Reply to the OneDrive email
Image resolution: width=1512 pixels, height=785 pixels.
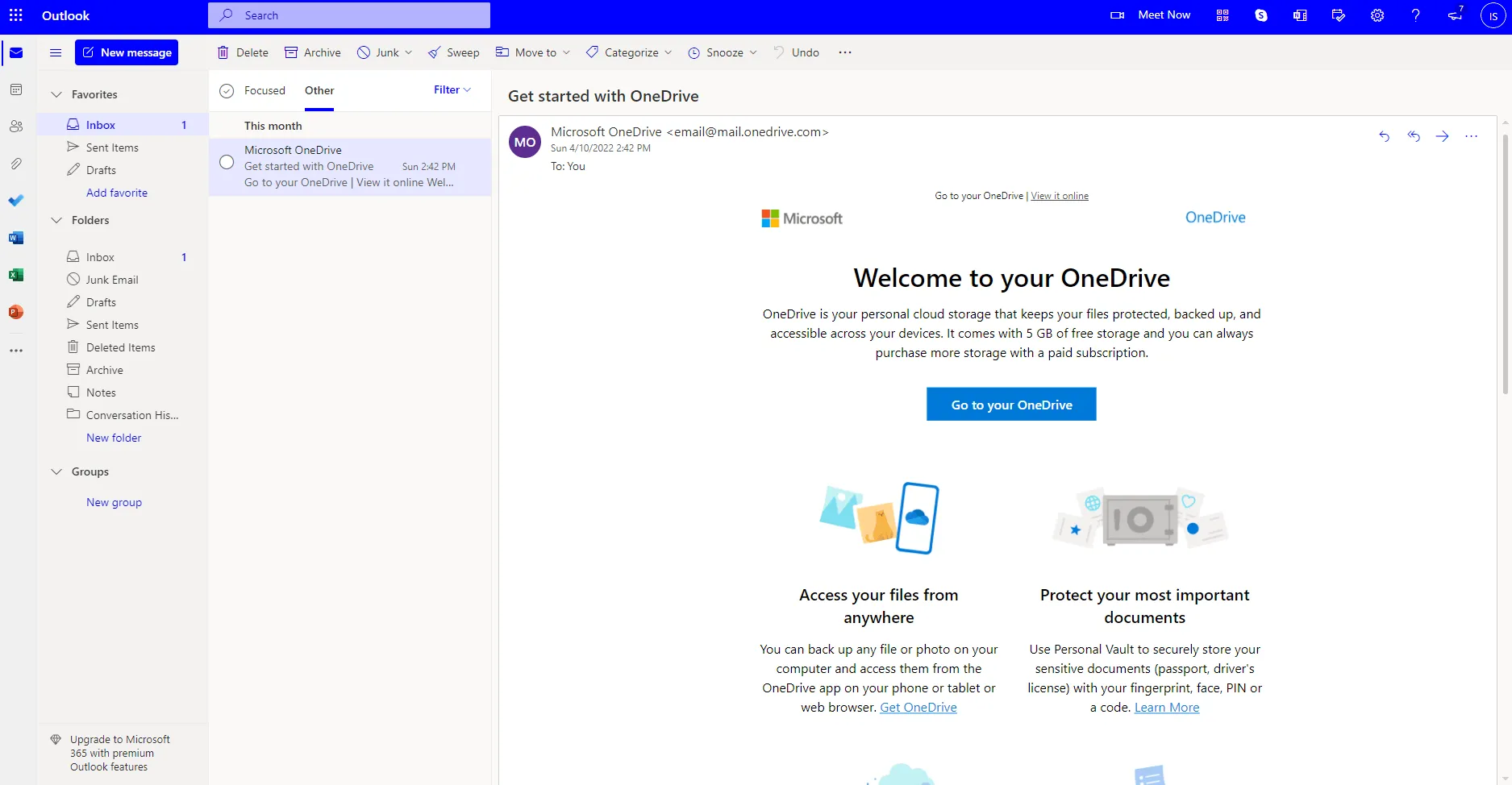tap(1385, 136)
